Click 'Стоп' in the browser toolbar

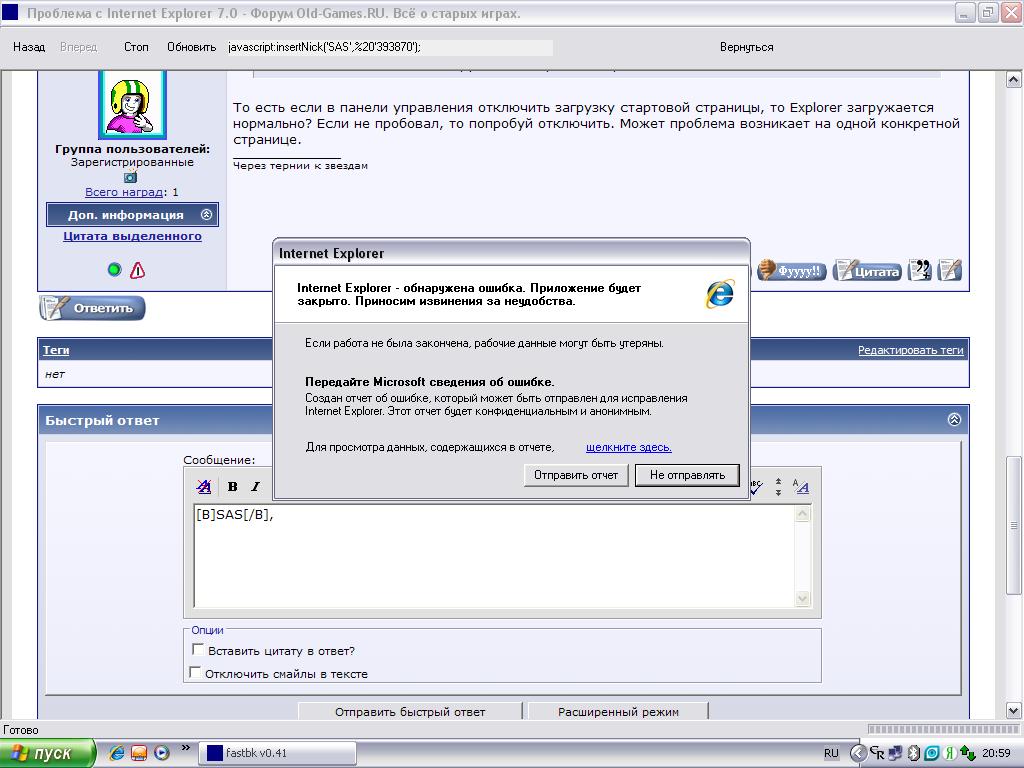136,47
